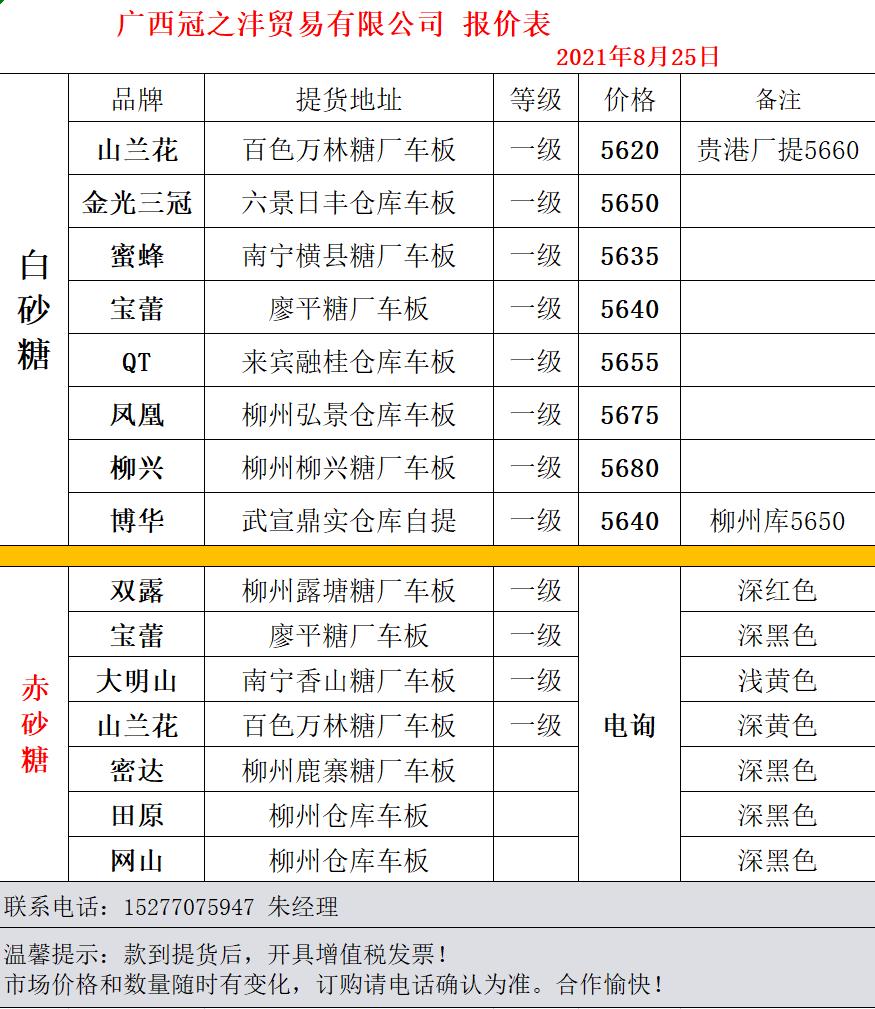
Task: Click the 备注 column header
Action: [777, 99]
